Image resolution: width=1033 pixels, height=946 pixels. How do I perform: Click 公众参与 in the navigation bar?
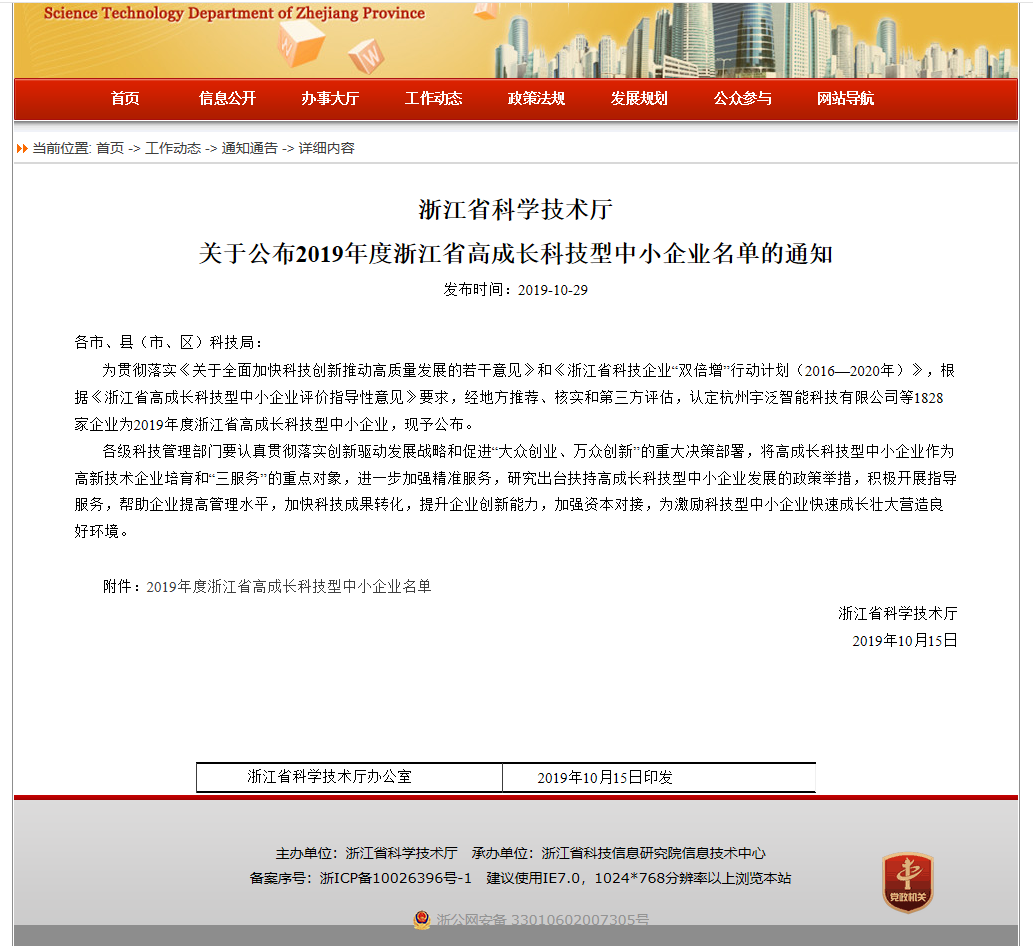(742, 98)
